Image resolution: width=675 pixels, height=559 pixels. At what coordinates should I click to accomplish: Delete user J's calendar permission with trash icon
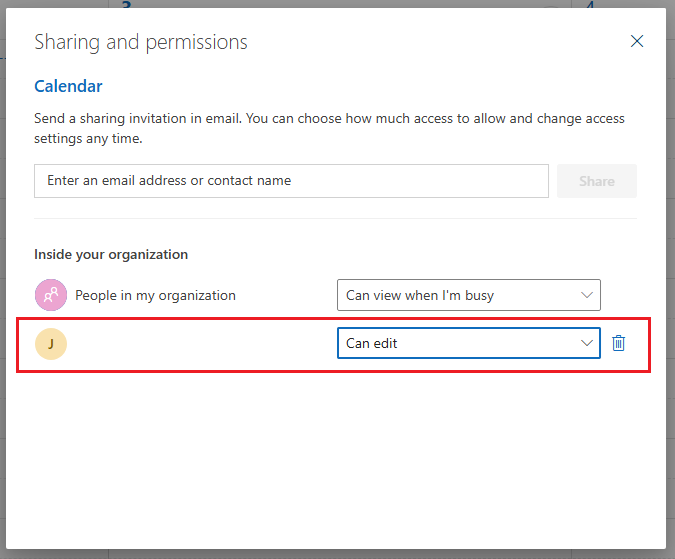tap(618, 343)
